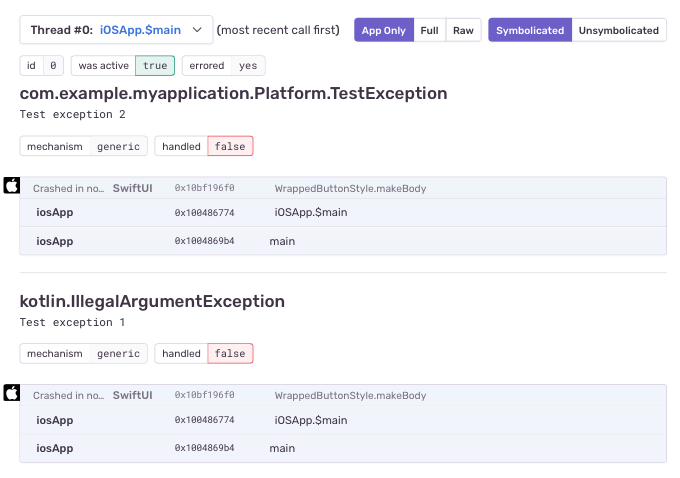Click the 'was active true' tag
This screenshot has height=478, width=680.
click(x=123, y=66)
